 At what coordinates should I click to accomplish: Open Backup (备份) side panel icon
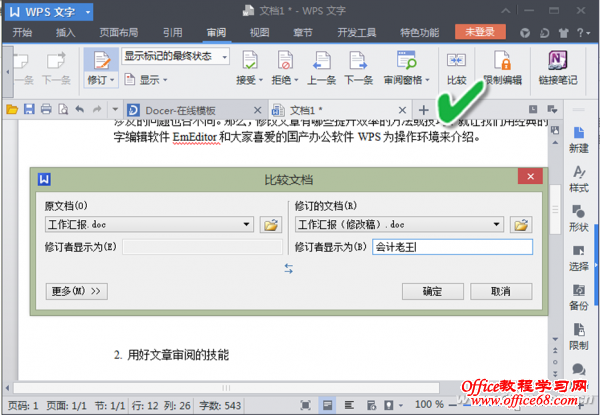click(x=579, y=297)
